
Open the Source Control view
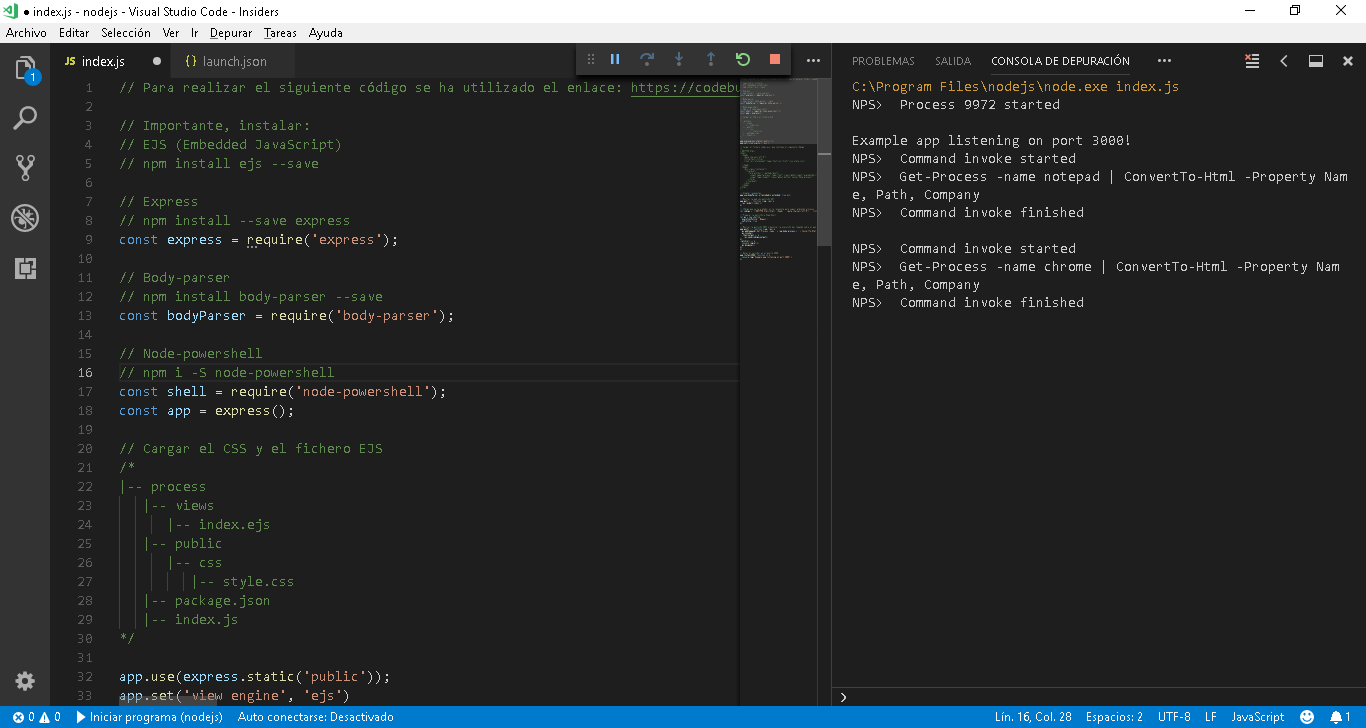pos(25,167)
